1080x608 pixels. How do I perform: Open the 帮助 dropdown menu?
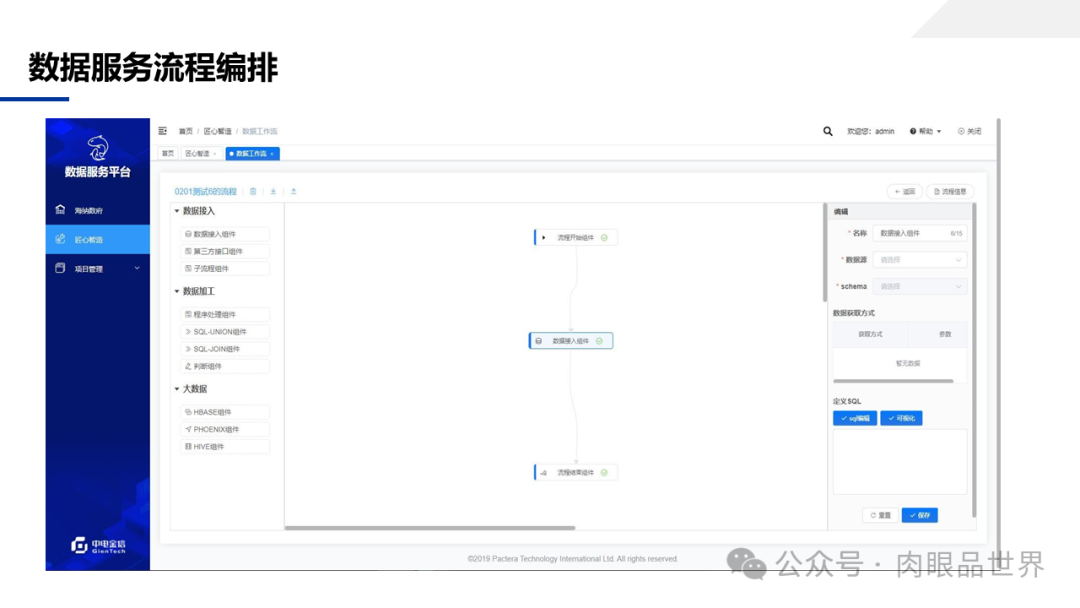pos(925,132)
